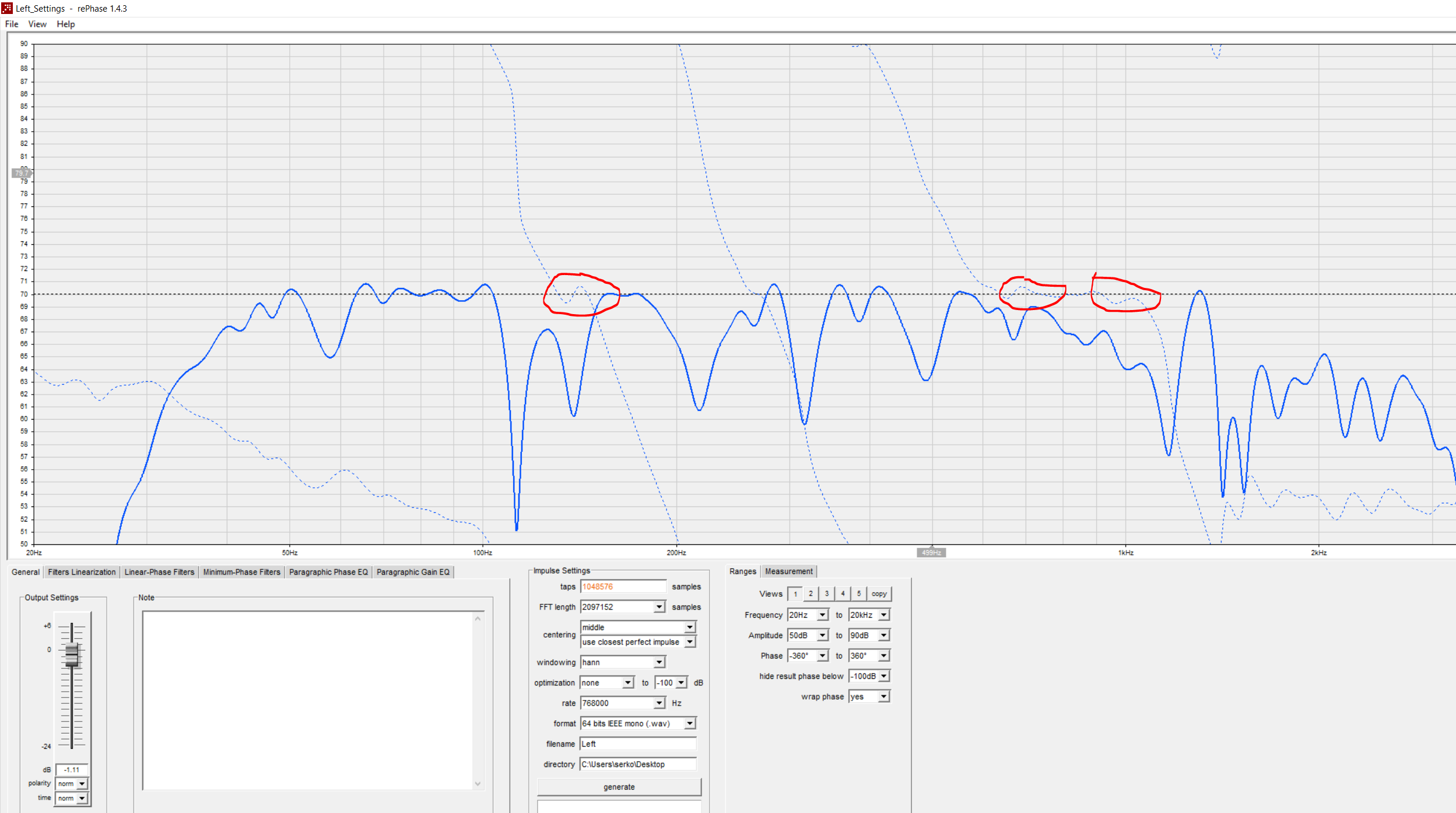1456x813 pixels.
Task: Switch to the Paragraphic Phase EQ tab
Action: pyautogui.click(x=328, y=572)
